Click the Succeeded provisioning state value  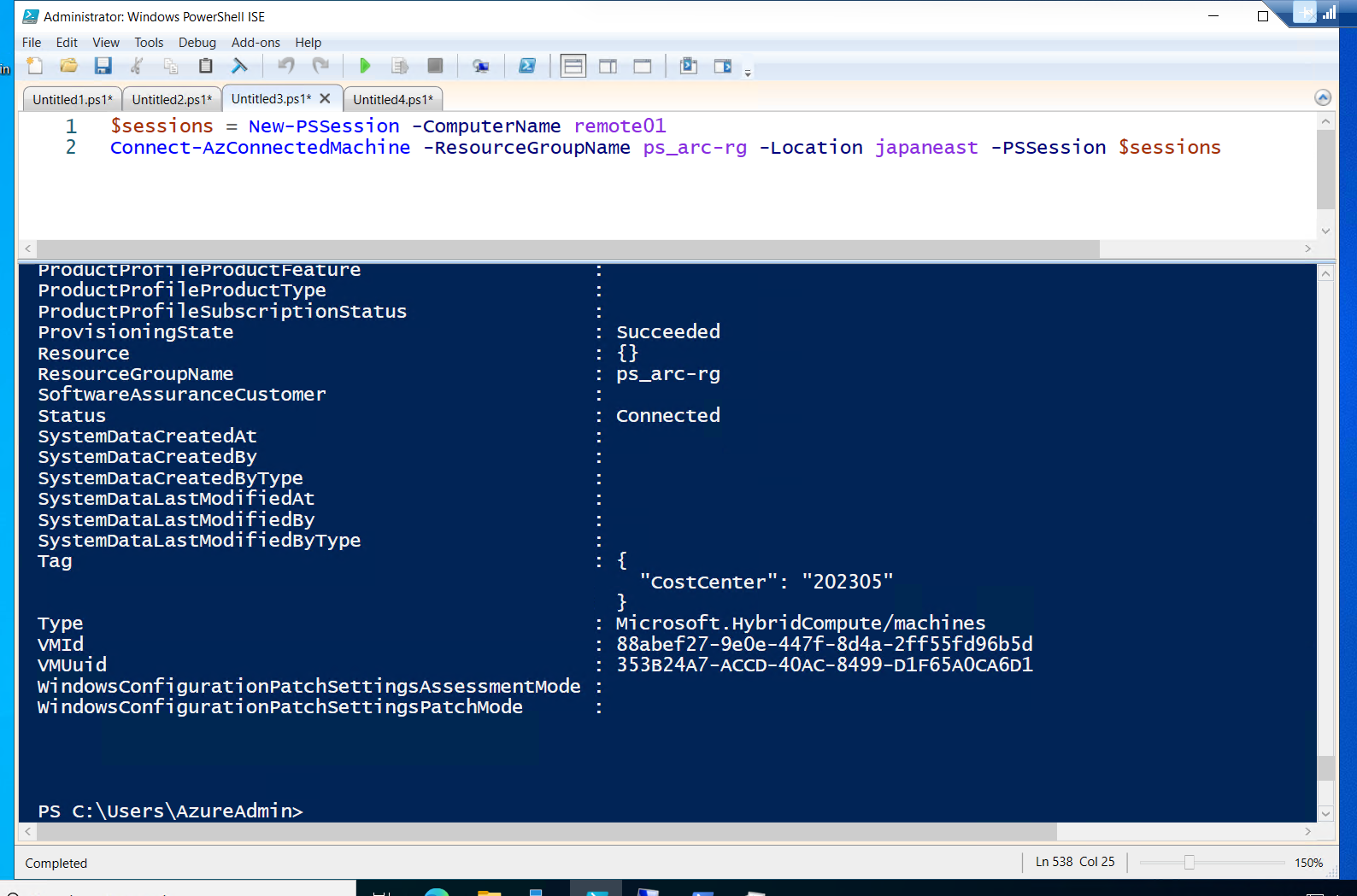[x=668, y=331]
